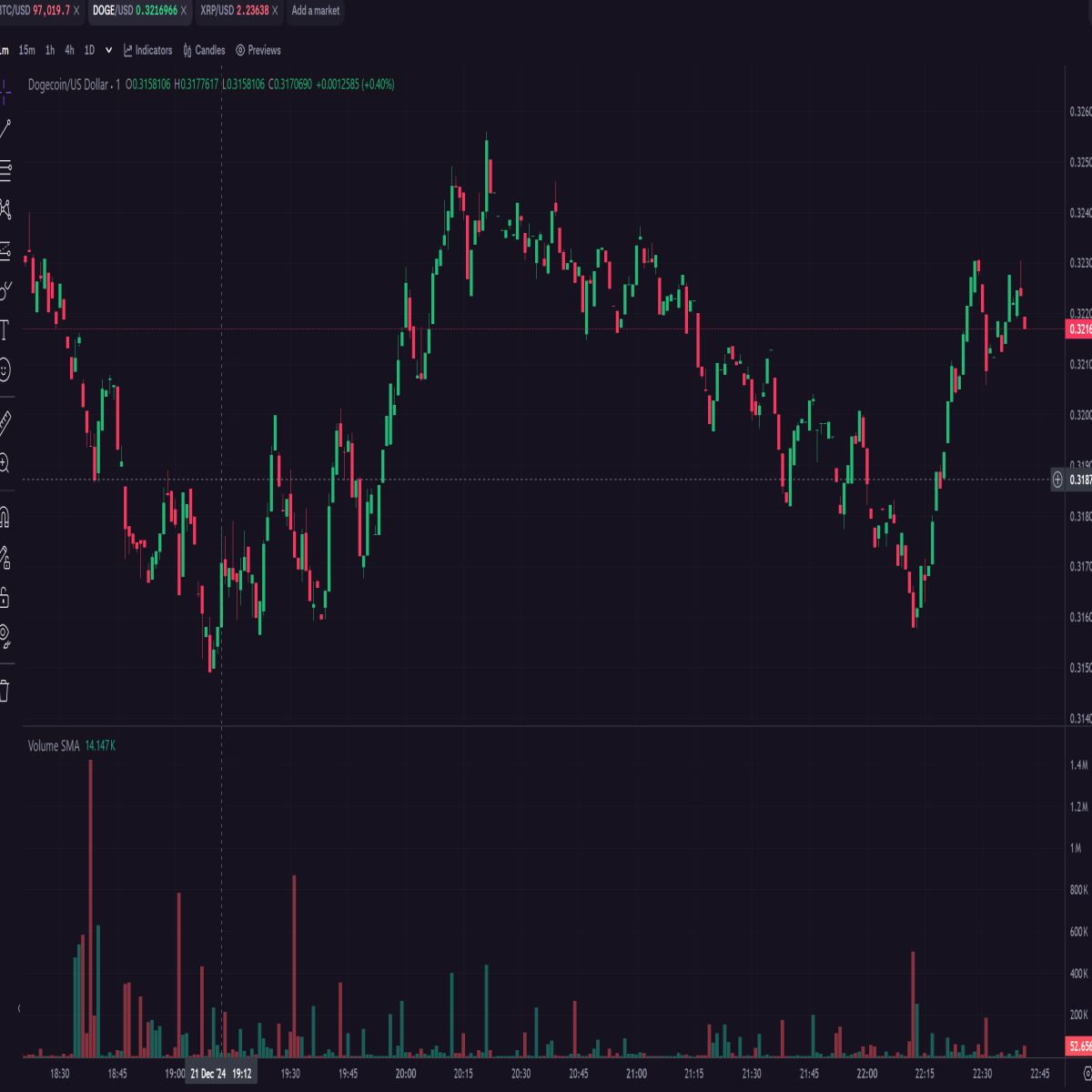Screen dimensions: 1092x1092
Task: Open the emoji sticker tool
Action: (x=4, y=369)
